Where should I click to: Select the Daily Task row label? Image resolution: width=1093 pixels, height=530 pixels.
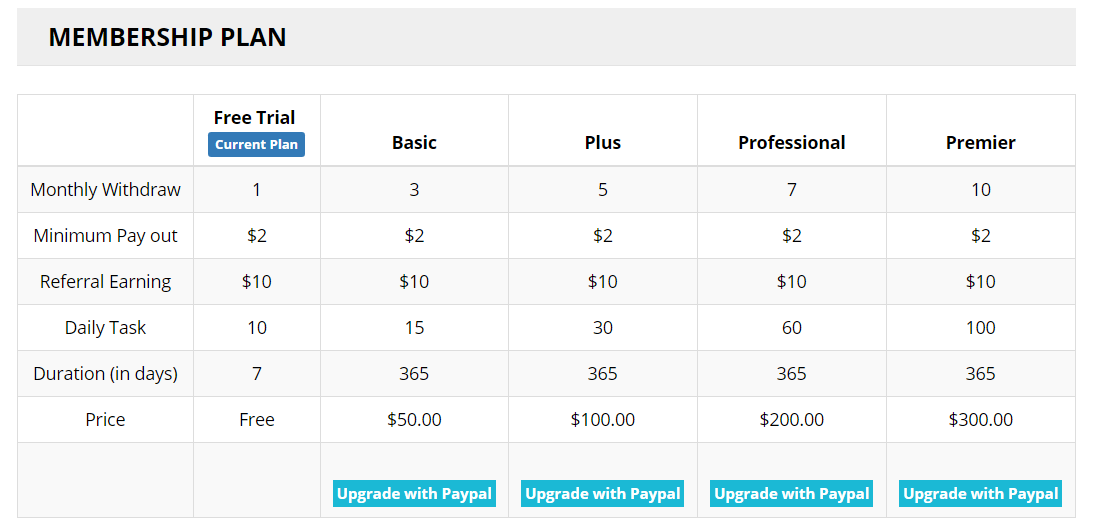pyautogui.click(x=106, y=327)
